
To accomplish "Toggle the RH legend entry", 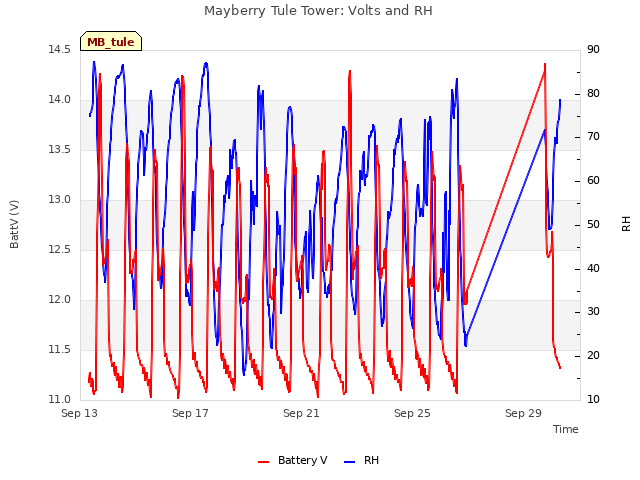I will 361,460.
